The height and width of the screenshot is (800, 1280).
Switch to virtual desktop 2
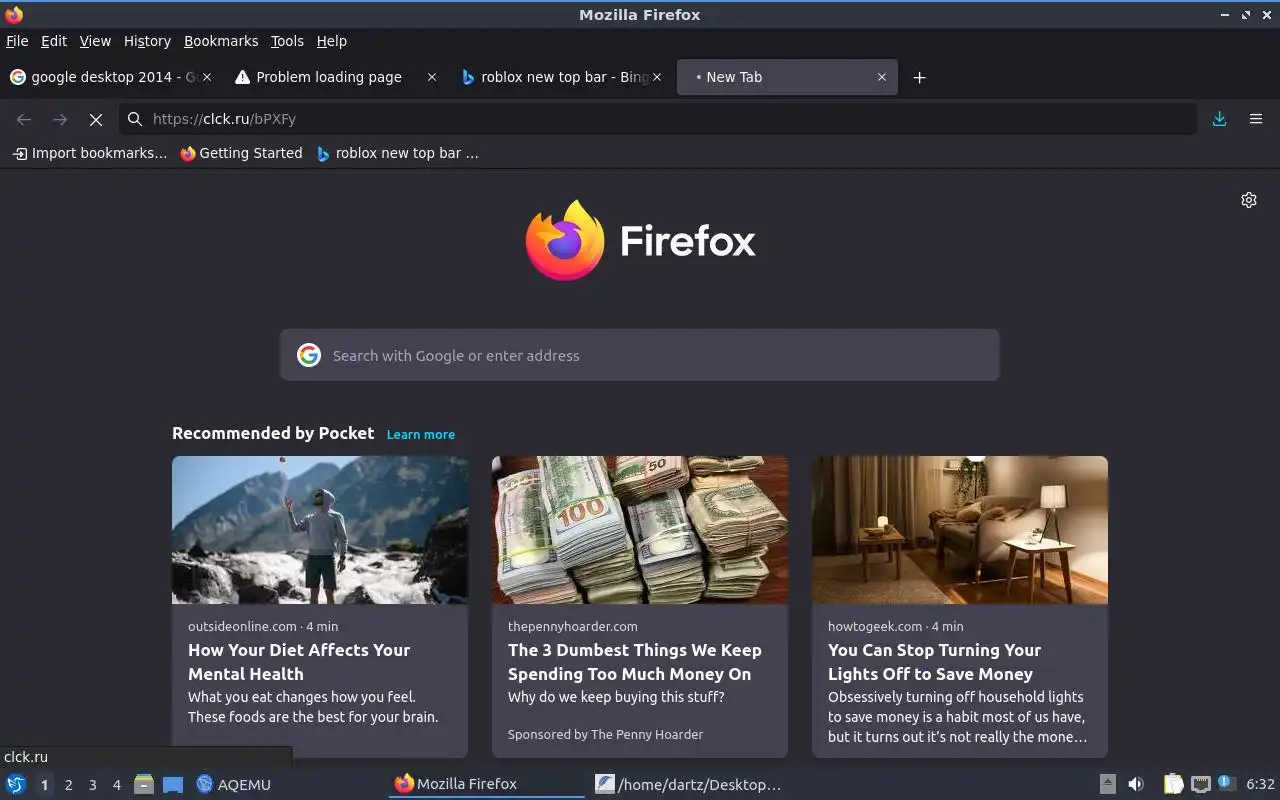click(x=68, y=785)
